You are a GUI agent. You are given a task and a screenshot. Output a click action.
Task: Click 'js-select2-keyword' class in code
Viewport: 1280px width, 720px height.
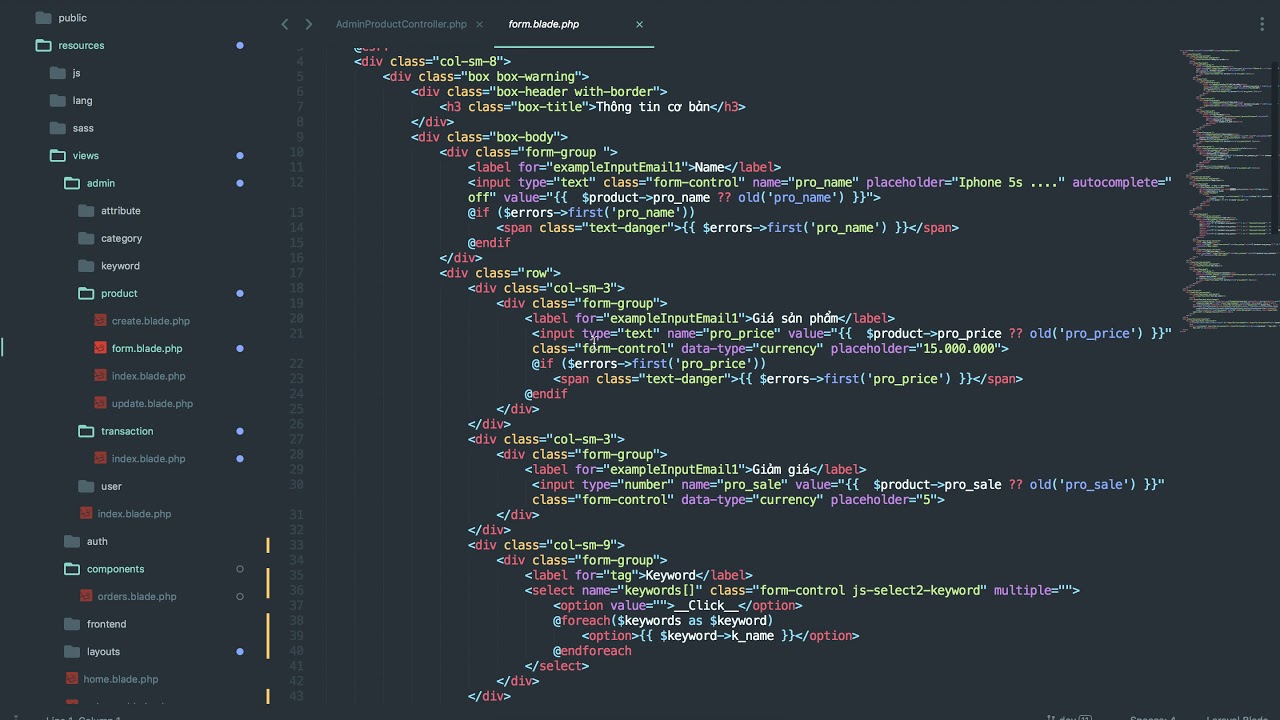click(916, 590)
